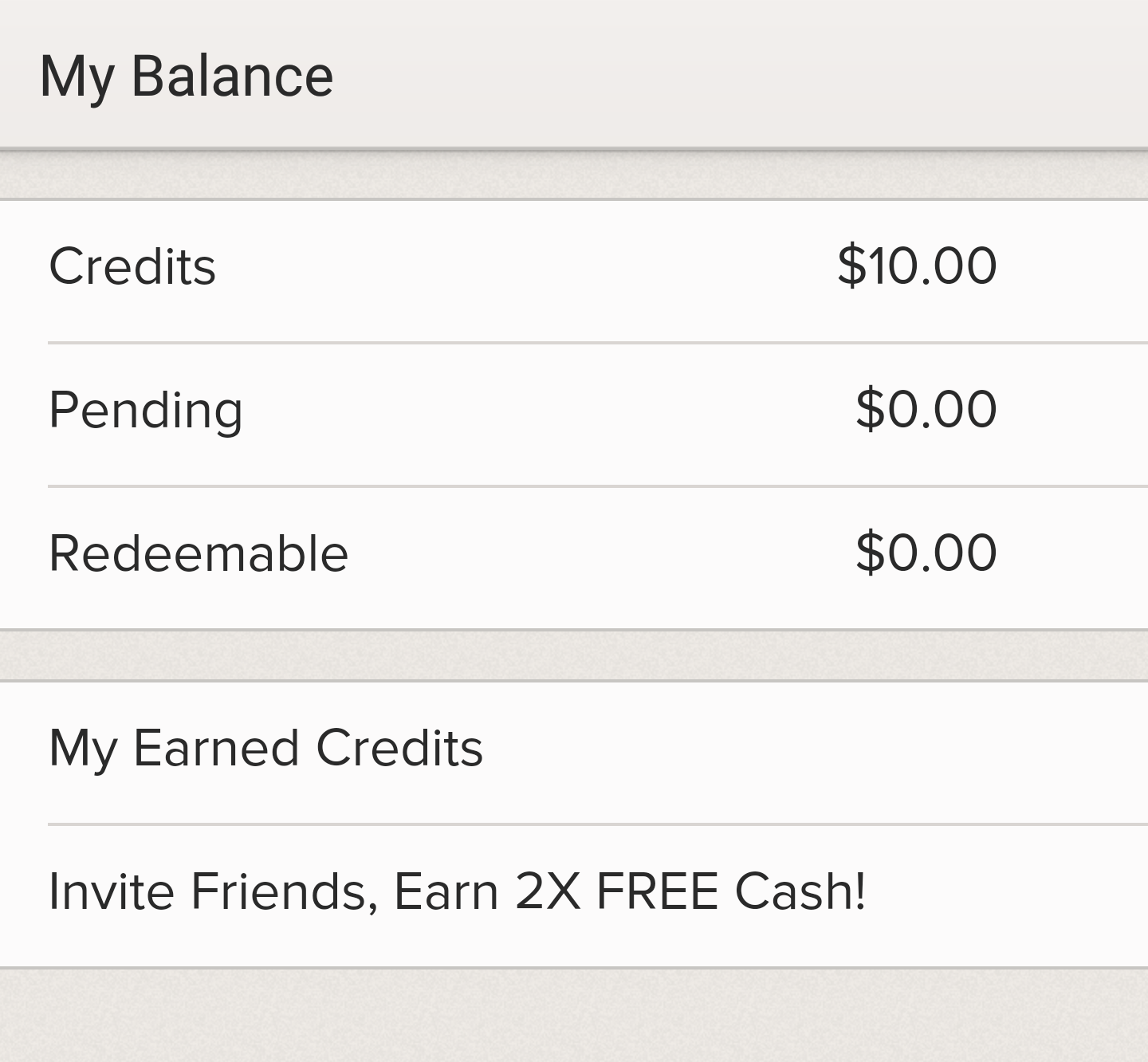Select the Pending $0.00 amount

pos(926,409)
